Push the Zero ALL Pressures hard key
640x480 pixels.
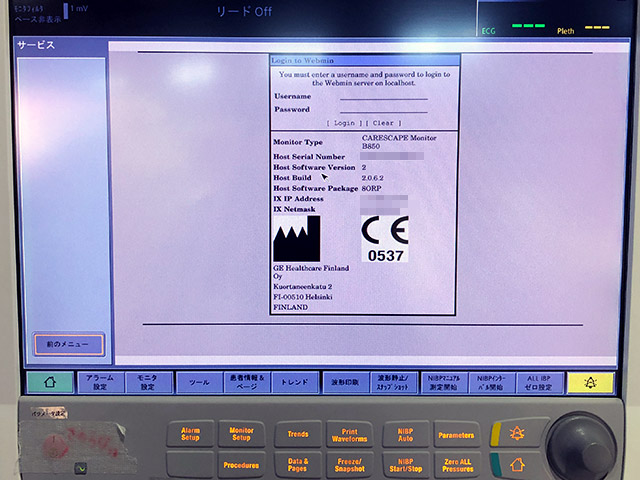click(x=457, y=465)
